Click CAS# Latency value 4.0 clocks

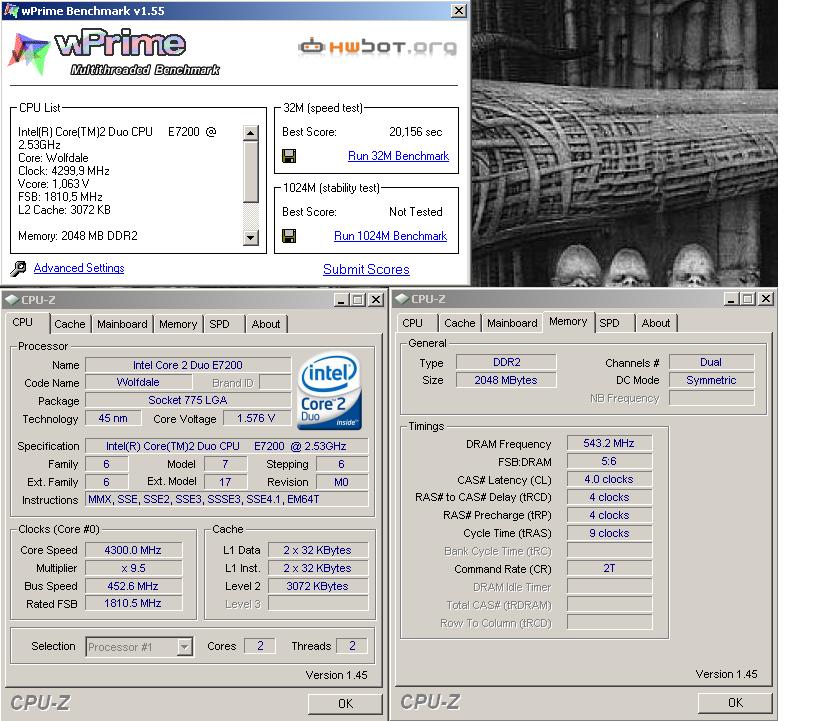(609, 479)
